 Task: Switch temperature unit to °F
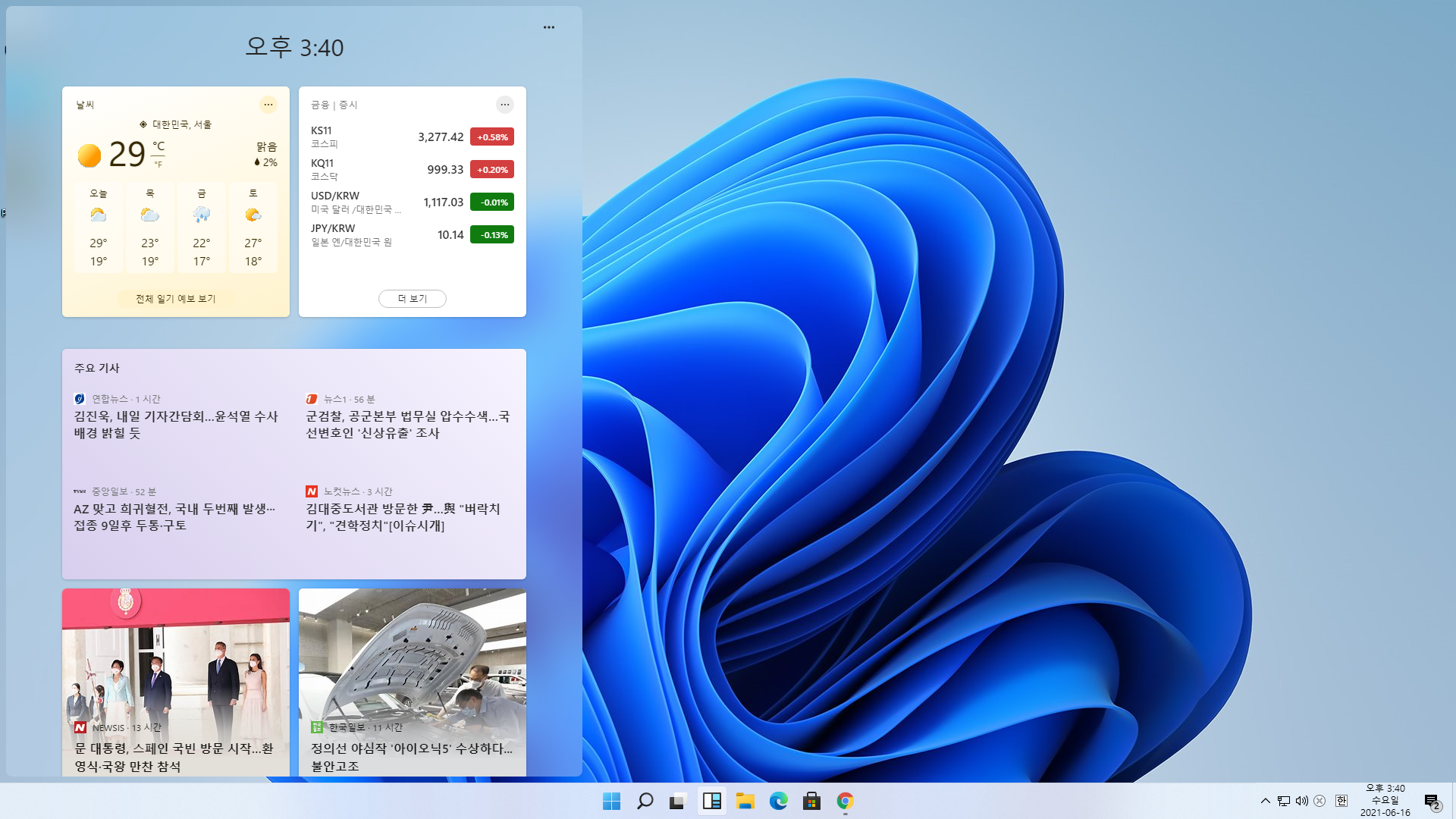[x=158, y=165]
